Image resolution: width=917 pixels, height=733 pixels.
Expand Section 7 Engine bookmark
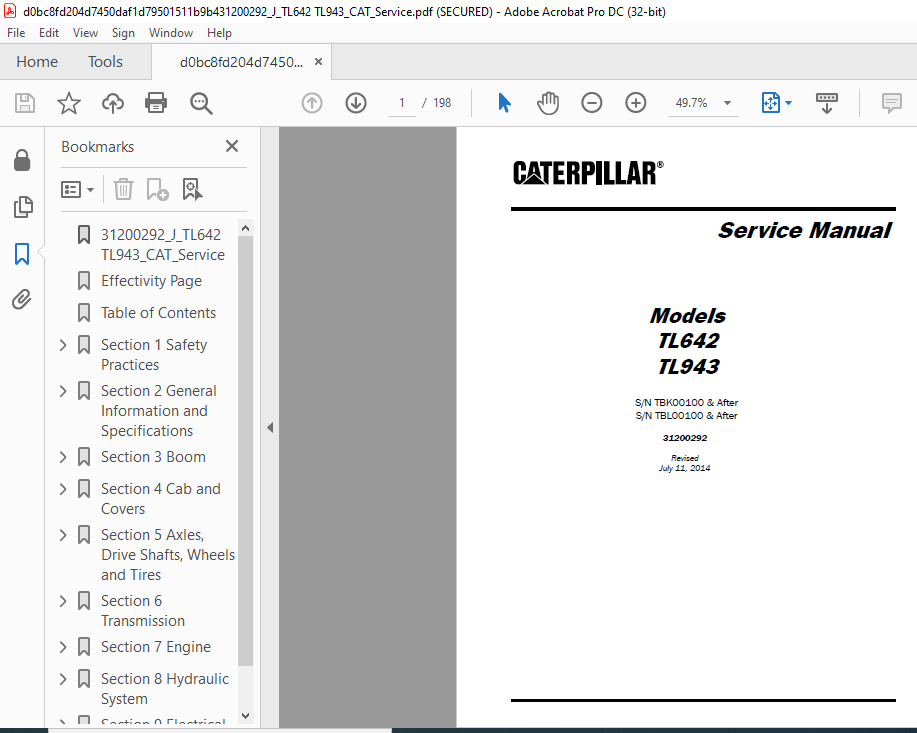coord(63,647)
